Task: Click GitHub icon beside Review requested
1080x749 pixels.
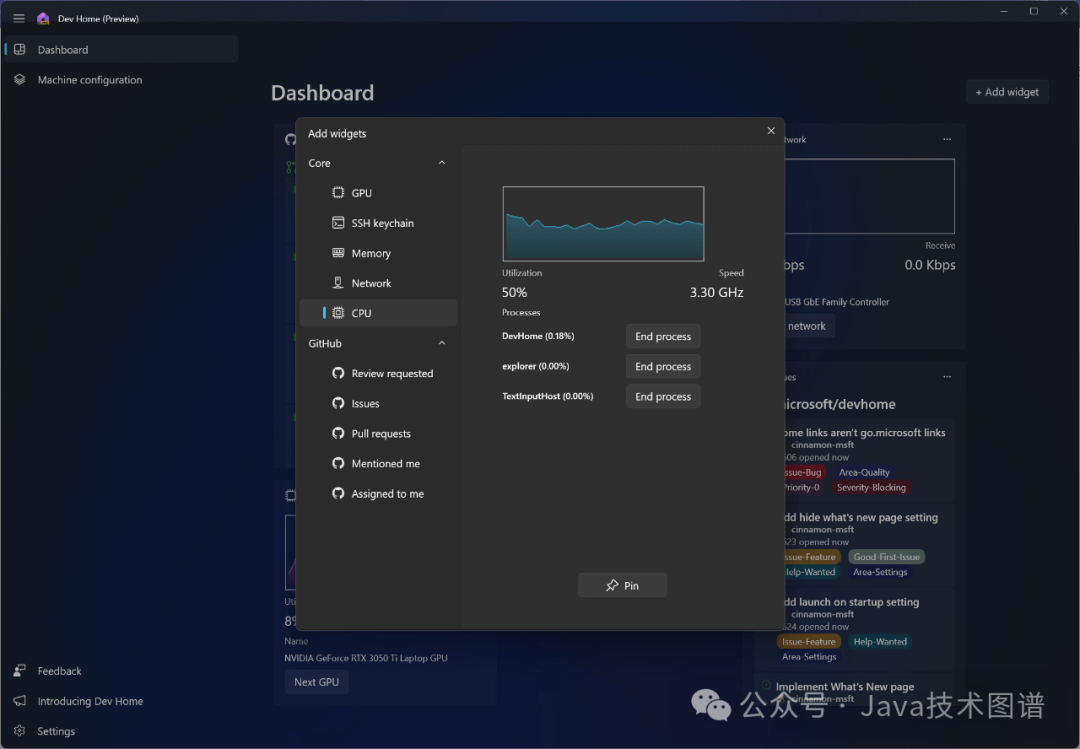Action: (338, 373)
